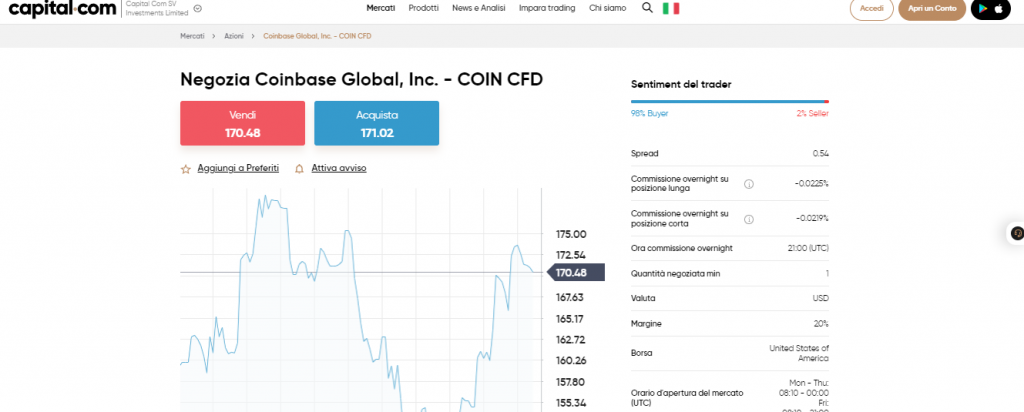Image resolution: width=1024 pixels, height=412 pixels.
Task: Open the Chi siamo menu
Action: [607, 8]
